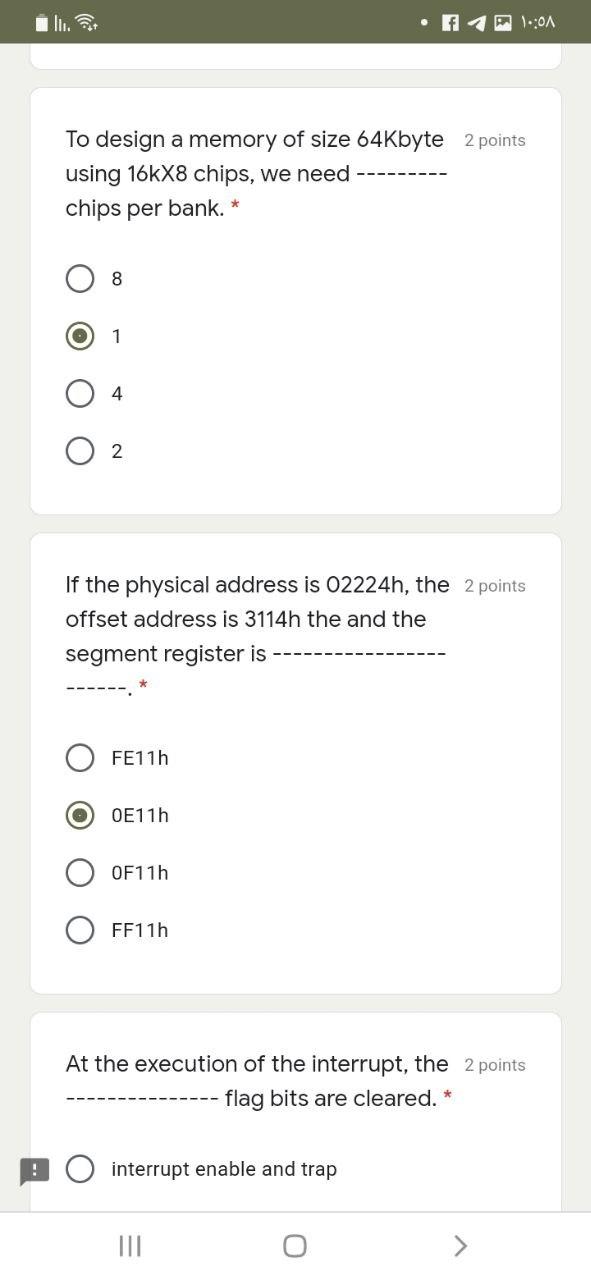Tap the Telegram notification icon

[475, 21]
